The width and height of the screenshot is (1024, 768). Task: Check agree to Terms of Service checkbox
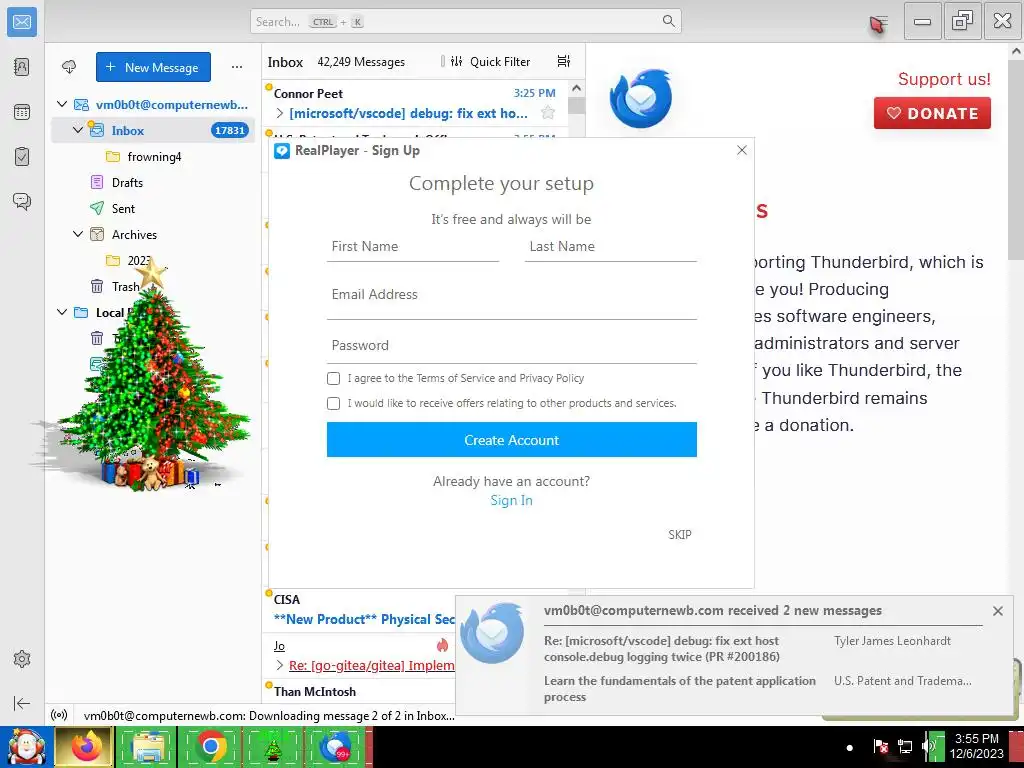point(334,379)
